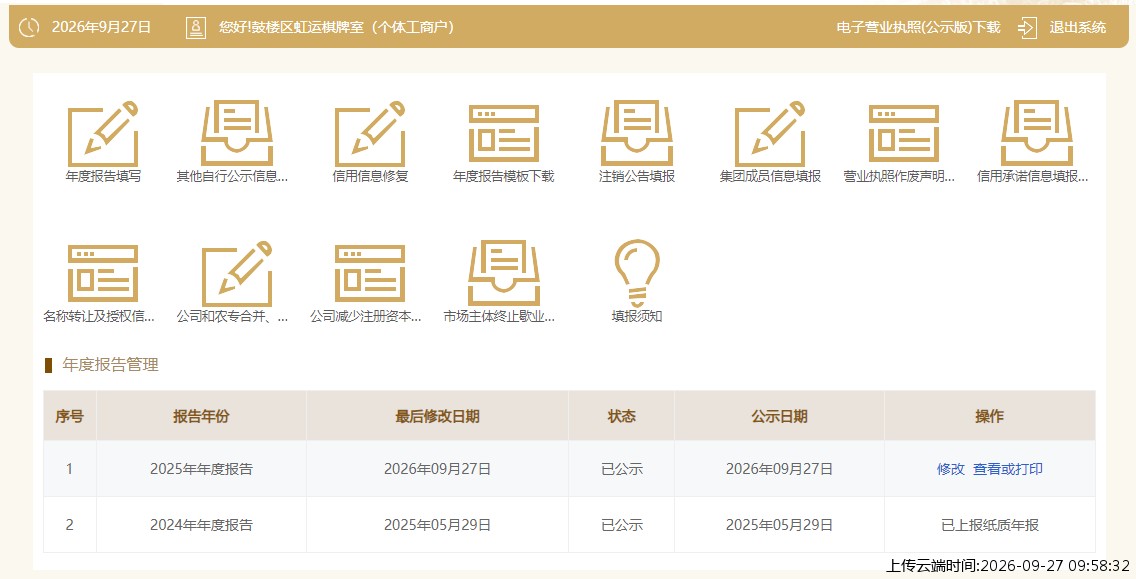Viewport: 1136px width, 579px height.
Task: Select the 注销公告填报 icon
Action: [637, 133]
